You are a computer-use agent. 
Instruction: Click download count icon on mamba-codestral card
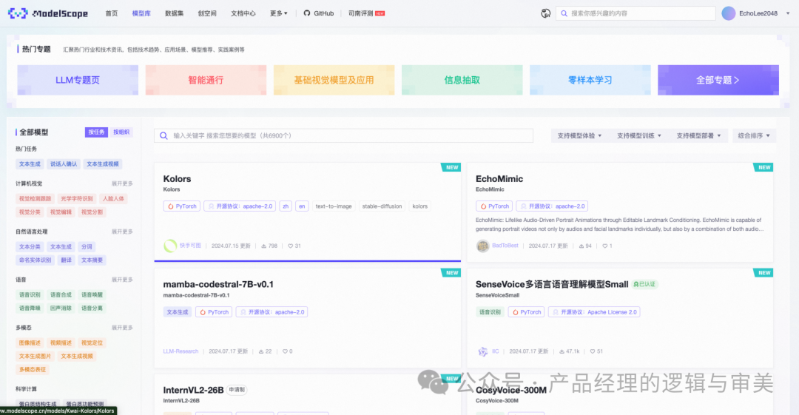point(261,351)
